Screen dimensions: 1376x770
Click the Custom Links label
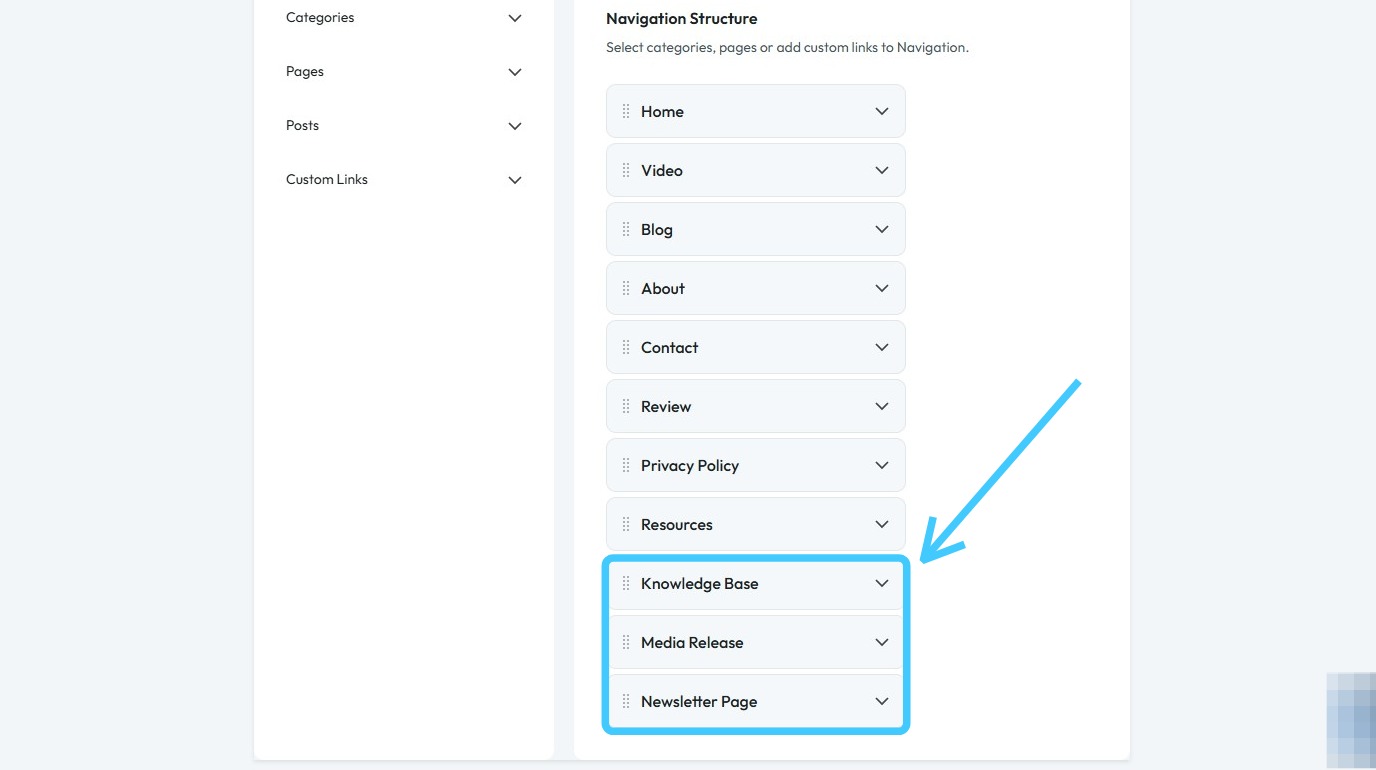click(x=327, y=180)
